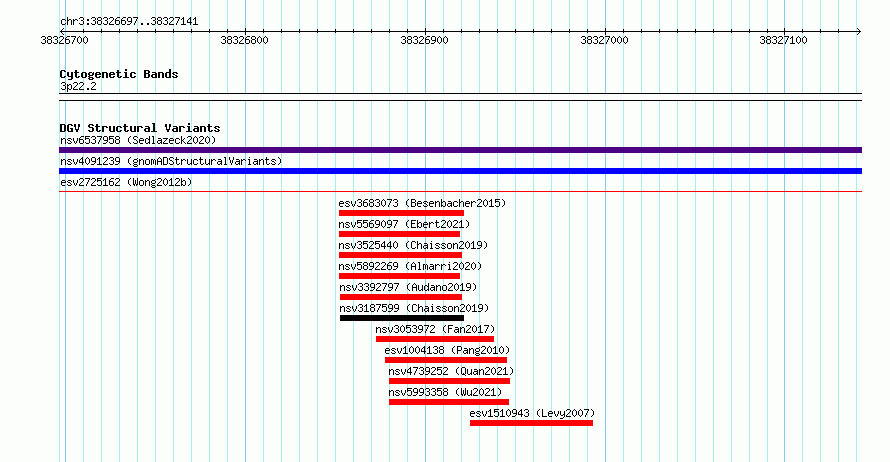This screenshot has height=462, width=890.
Task: Click ruler position 38326800
Action: pyautogui.click(x=245, y=40)
